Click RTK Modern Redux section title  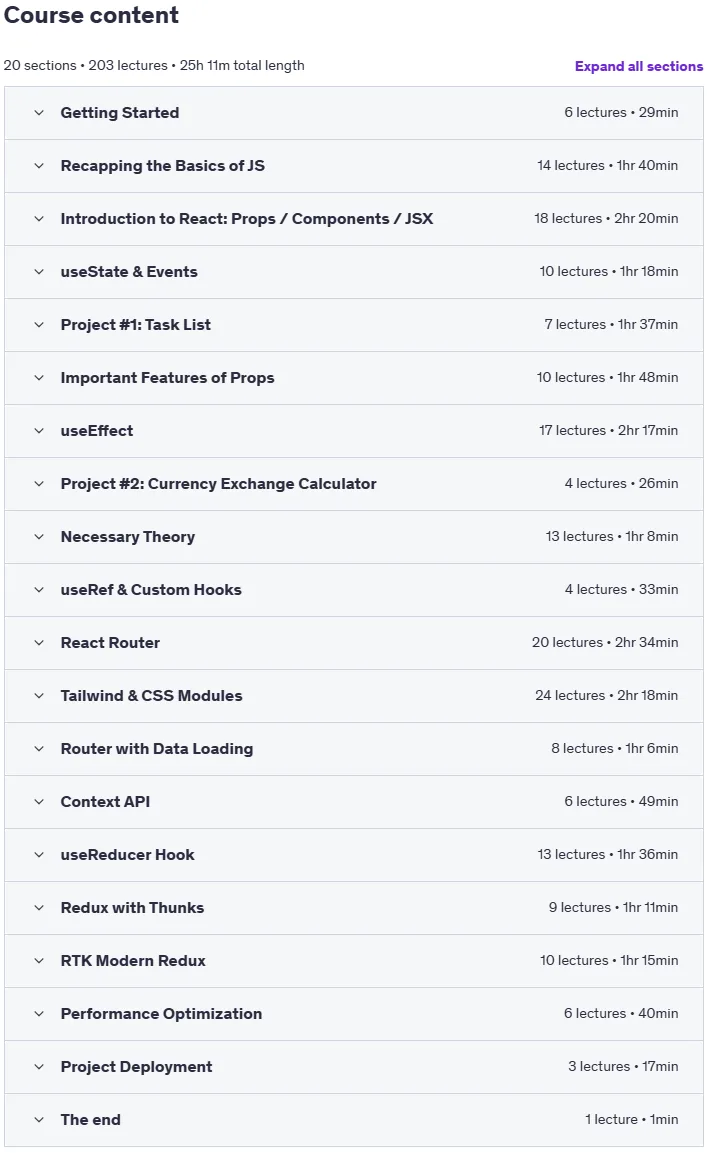133,960
